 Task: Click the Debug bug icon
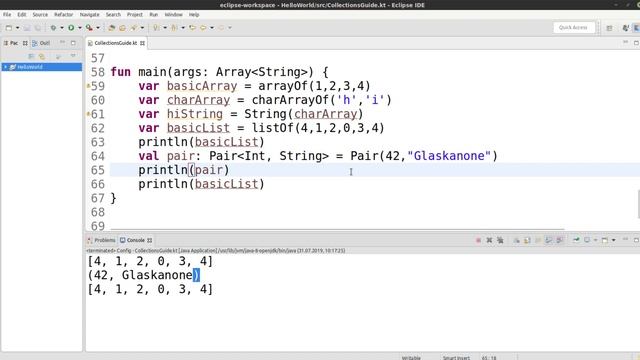coord(53,28)
